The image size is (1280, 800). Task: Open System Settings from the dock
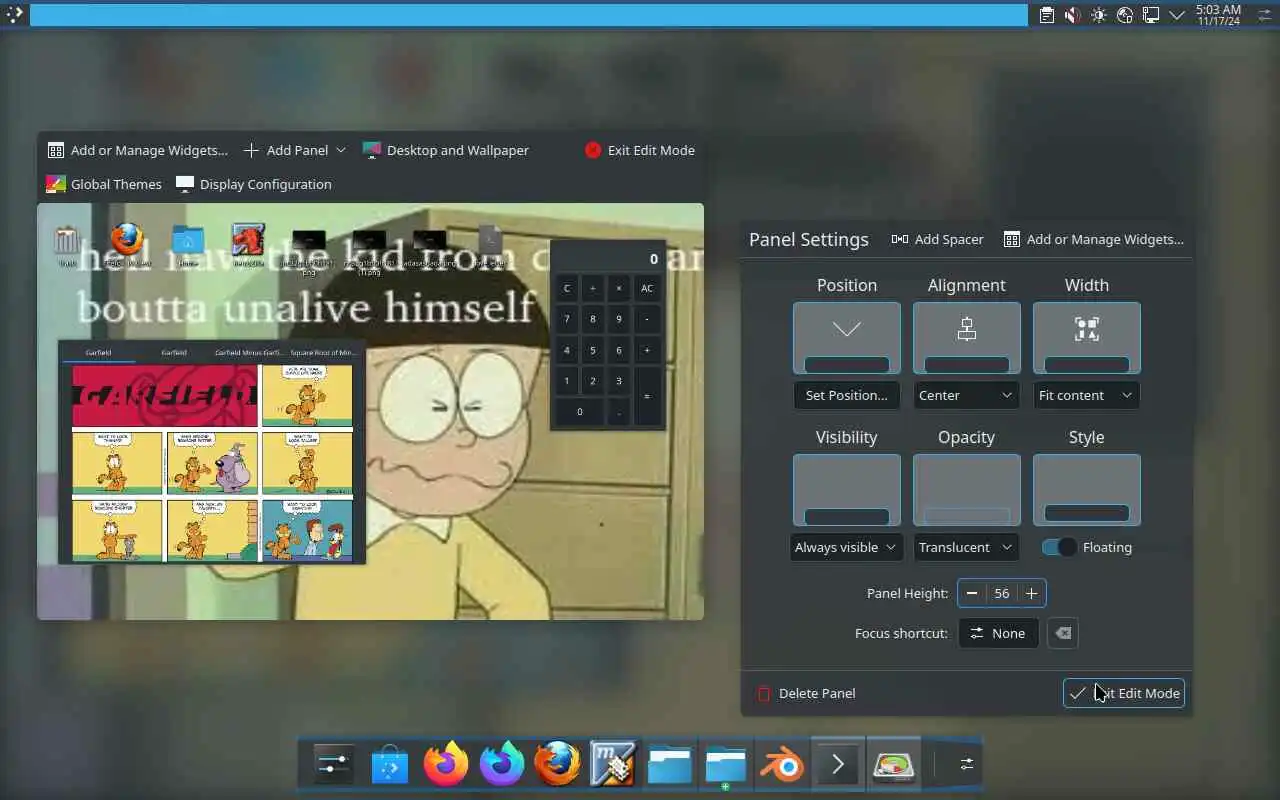333,766
